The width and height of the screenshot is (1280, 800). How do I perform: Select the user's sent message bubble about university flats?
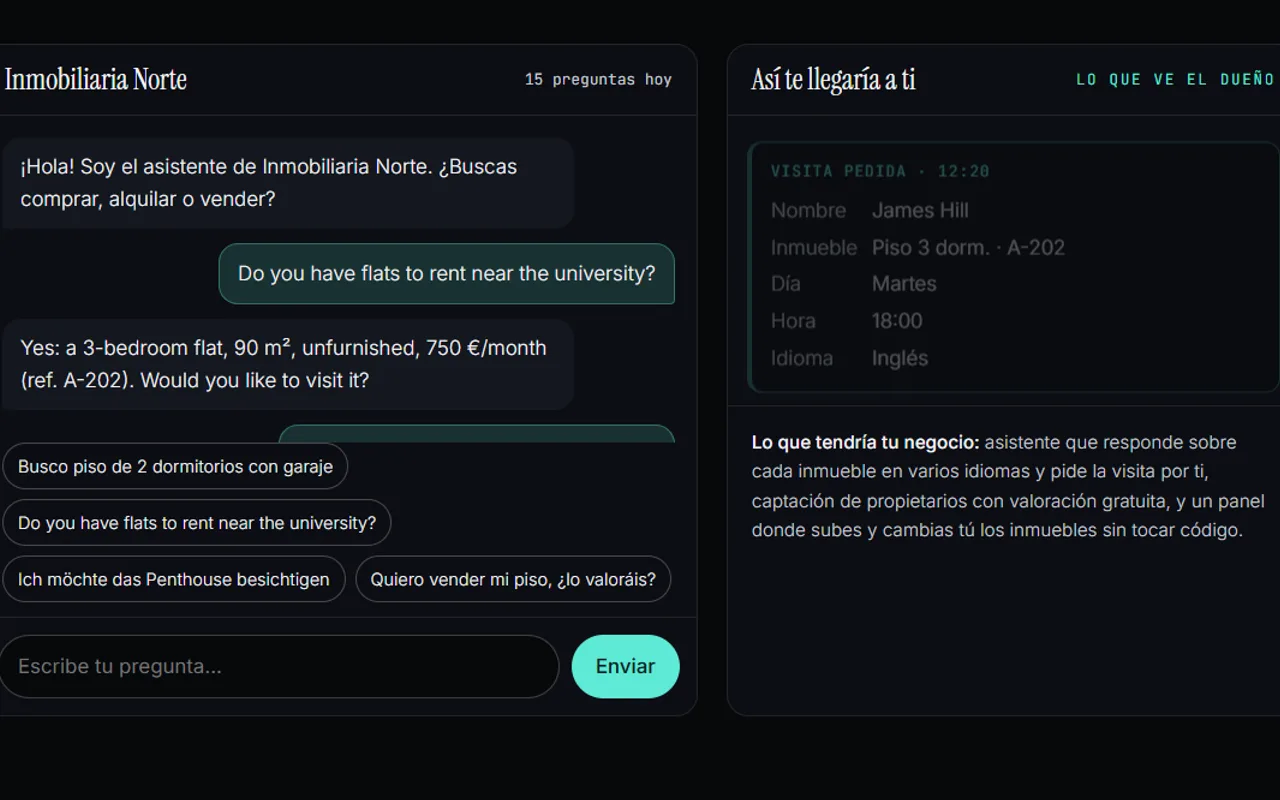pyautogui.click(x=447, y=274)
